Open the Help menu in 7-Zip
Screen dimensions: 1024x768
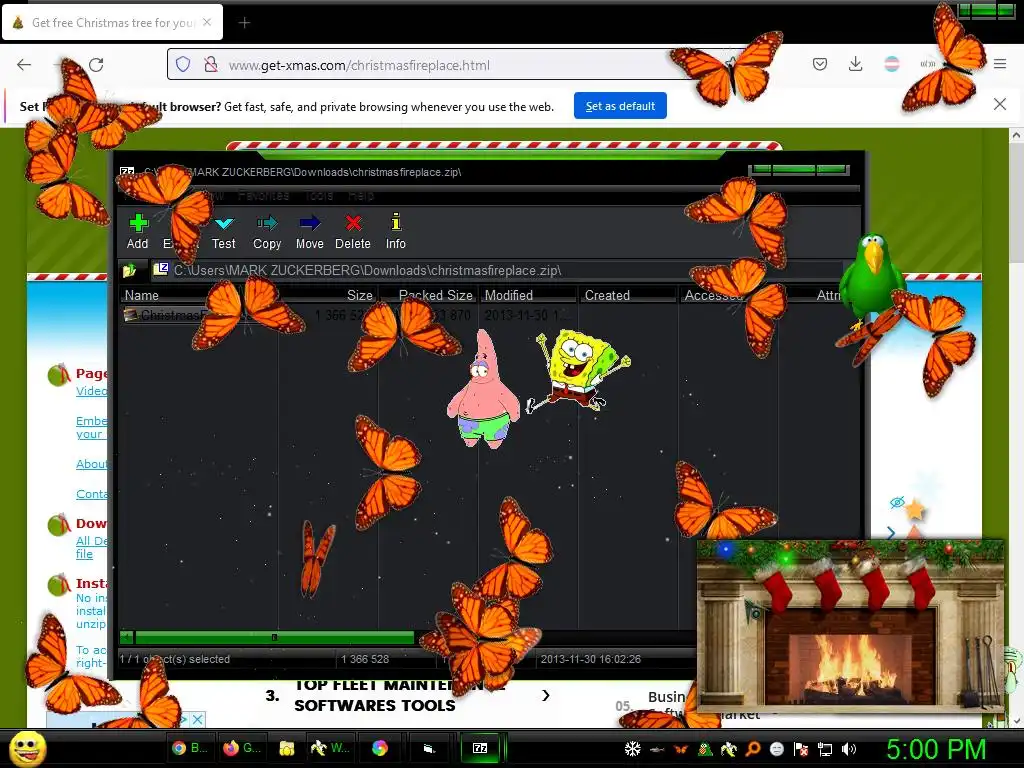pyautogui.click(x=360, y=195)
